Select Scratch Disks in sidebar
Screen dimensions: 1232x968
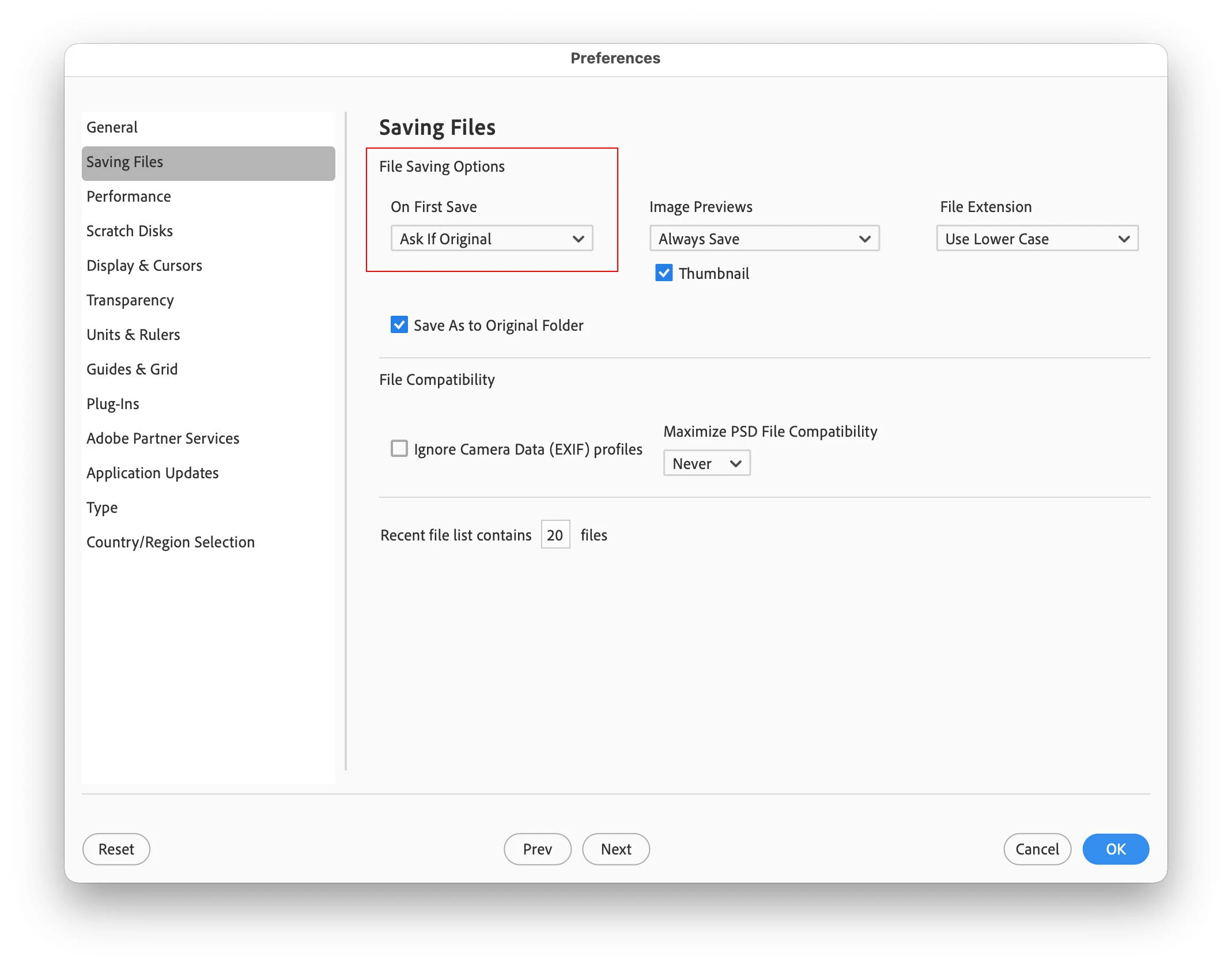tap(129, 231)
